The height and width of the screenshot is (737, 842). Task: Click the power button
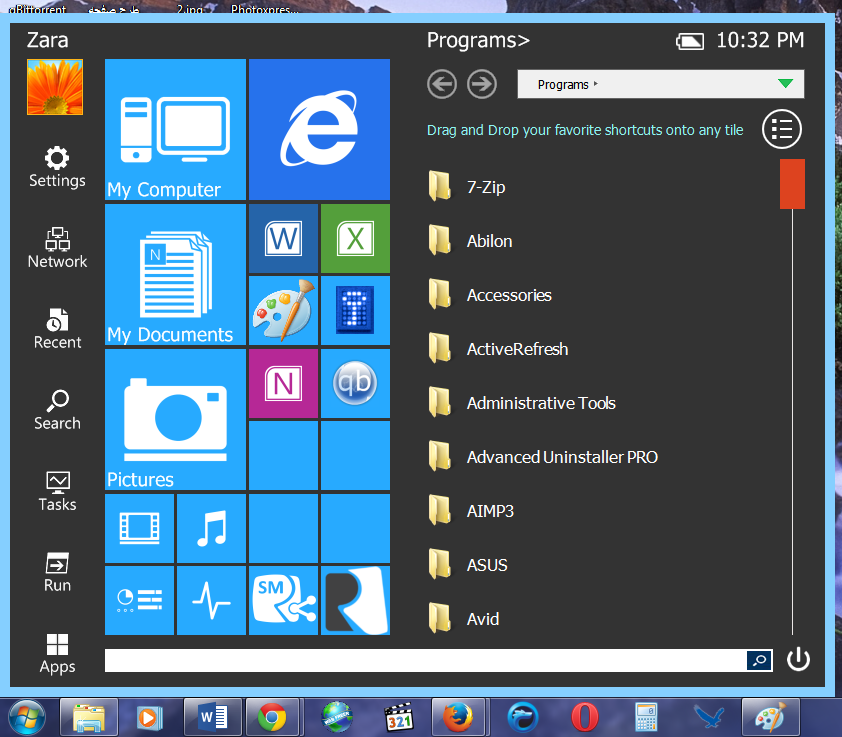798,659
